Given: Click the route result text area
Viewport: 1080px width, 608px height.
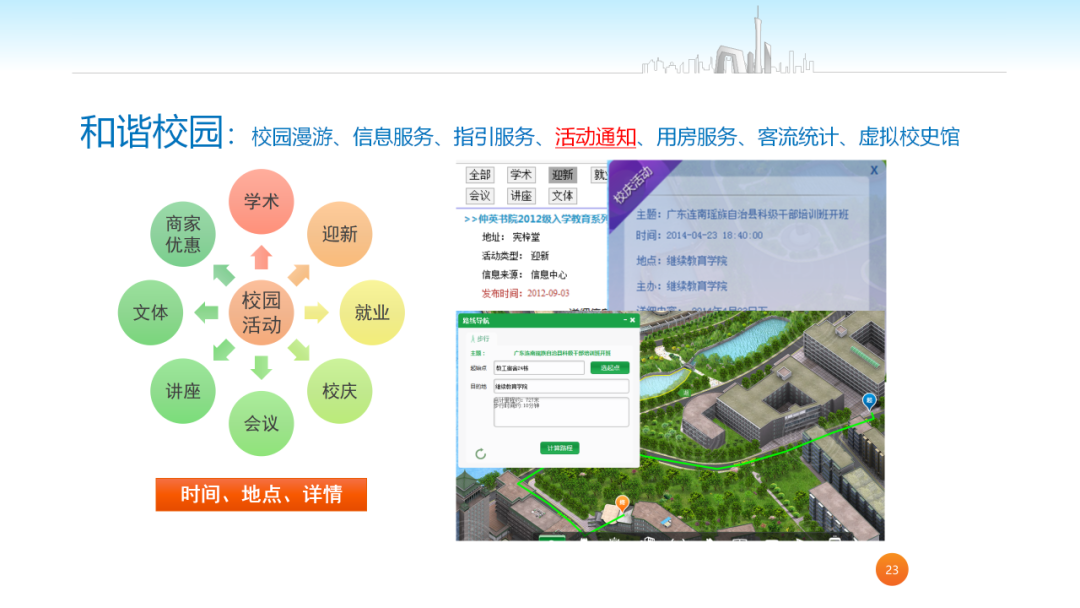Looking at the screenshot, I should click(x=561, y=412).
